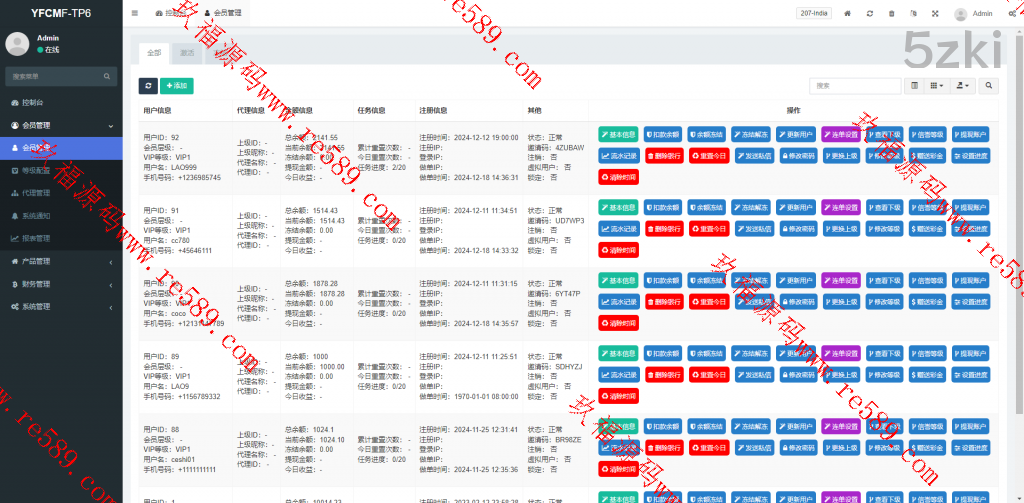Click the table search input field

click(x=856, y=86)
